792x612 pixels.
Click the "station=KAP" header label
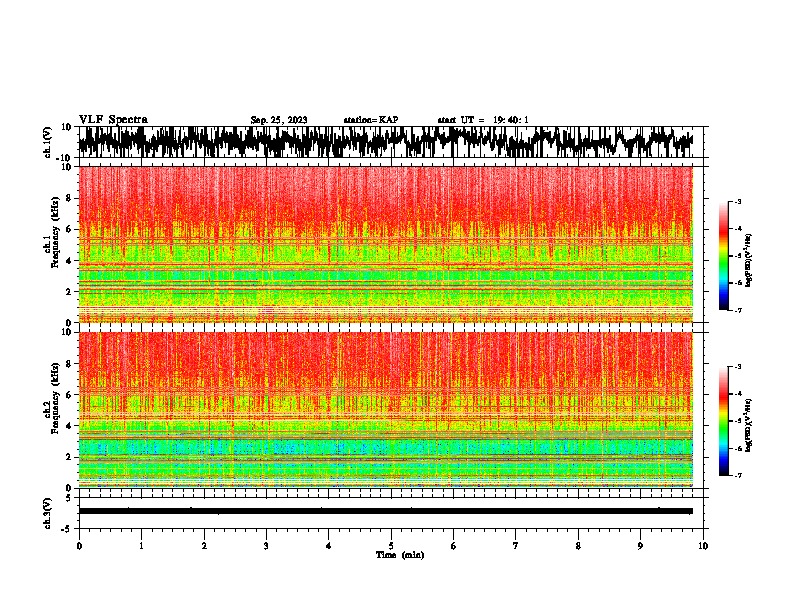point(371,120)
